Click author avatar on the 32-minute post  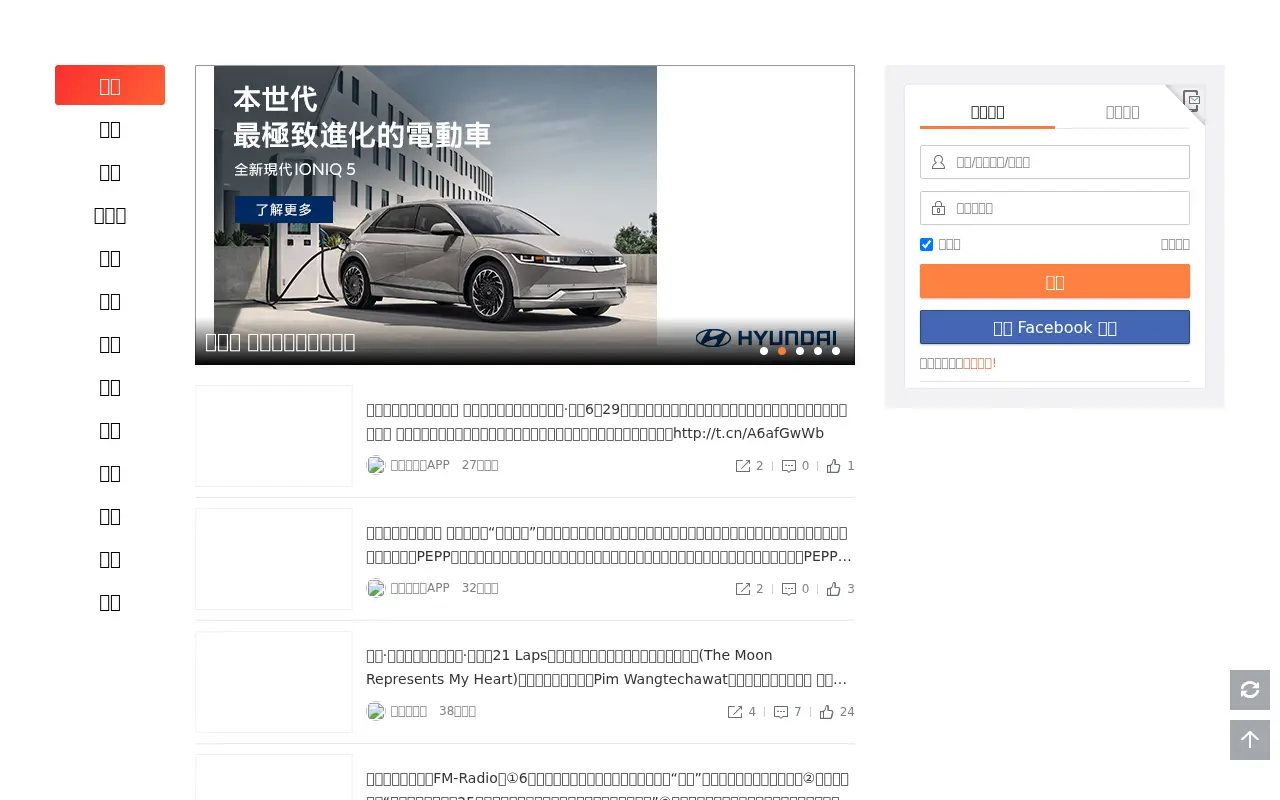376,588
